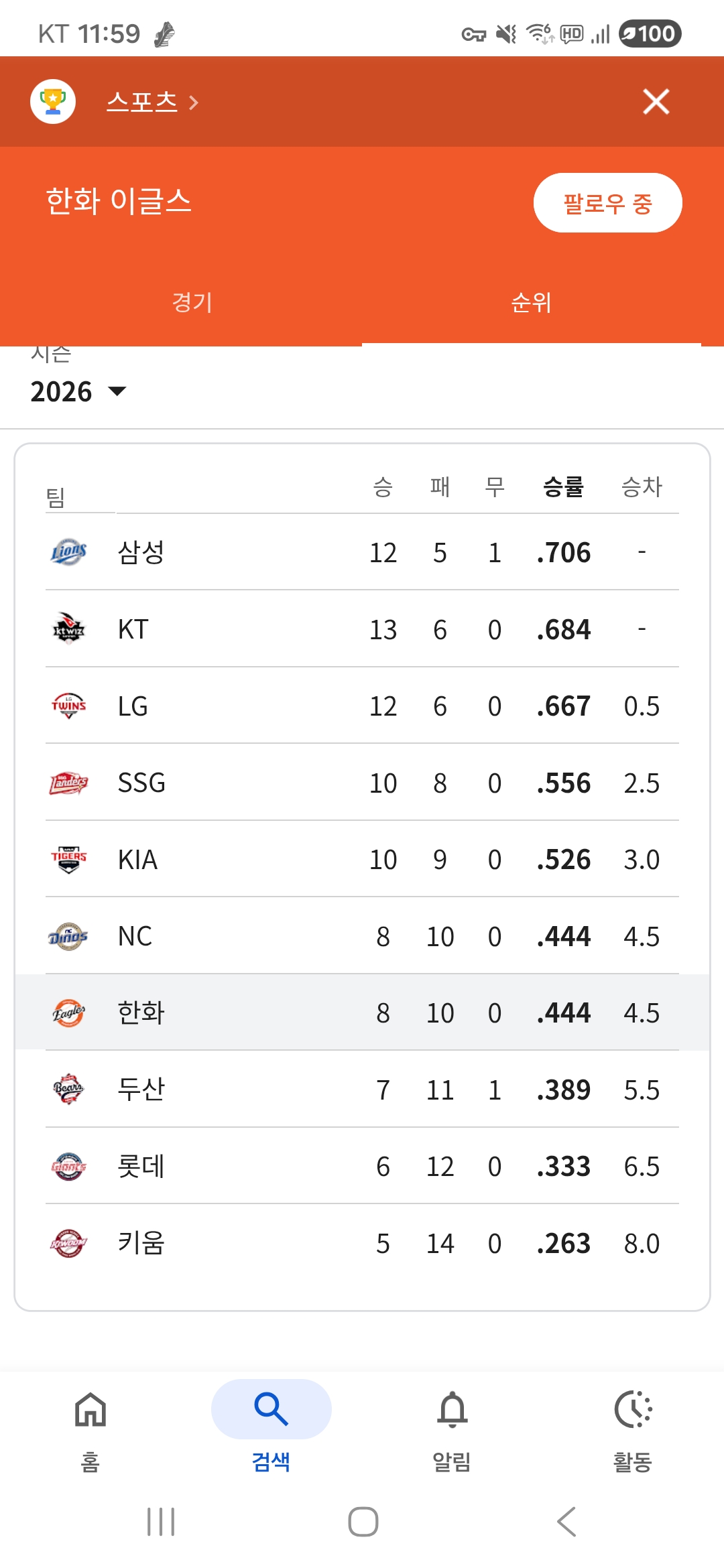Tap the LG Twins team logo
The width and height of the screenshot is (724, 1568).
pos(68,706)
